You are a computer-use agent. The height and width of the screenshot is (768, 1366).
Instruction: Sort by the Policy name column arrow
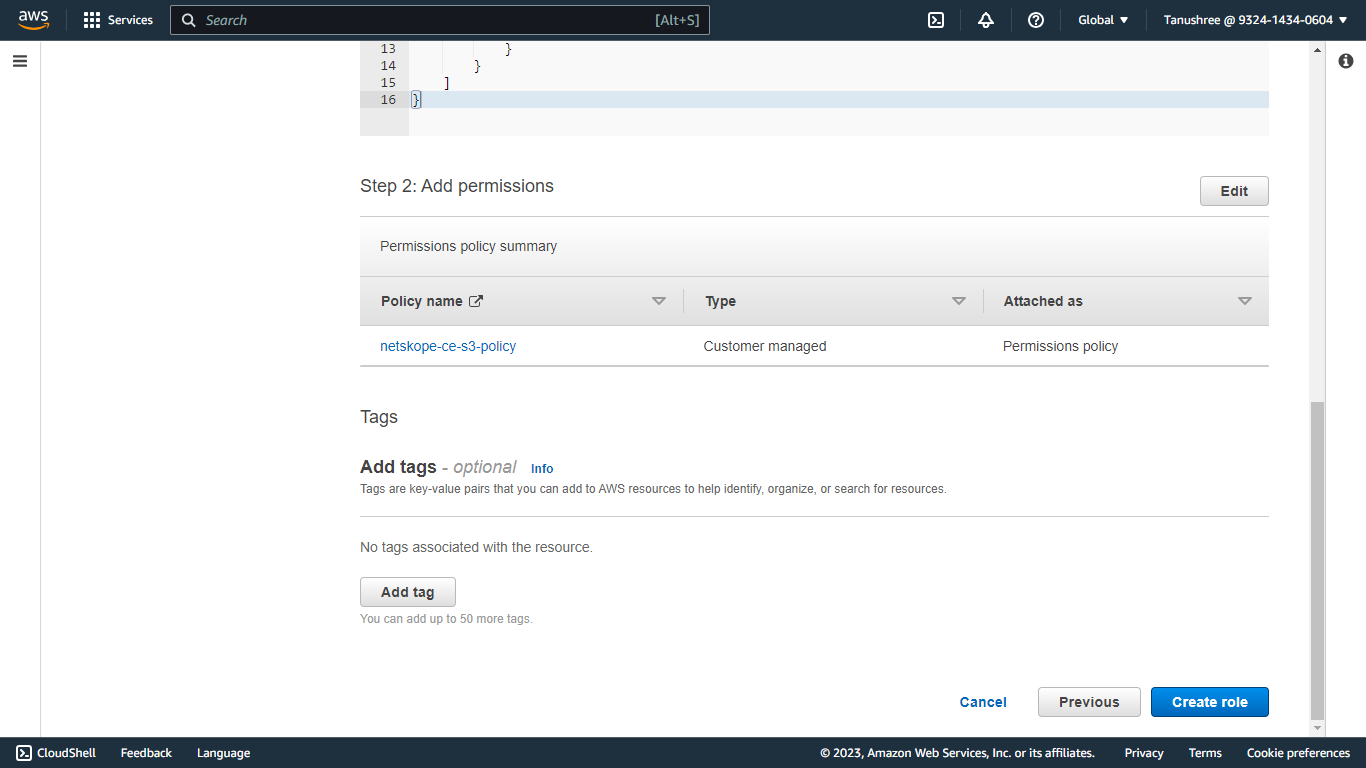tap(659, 301)
